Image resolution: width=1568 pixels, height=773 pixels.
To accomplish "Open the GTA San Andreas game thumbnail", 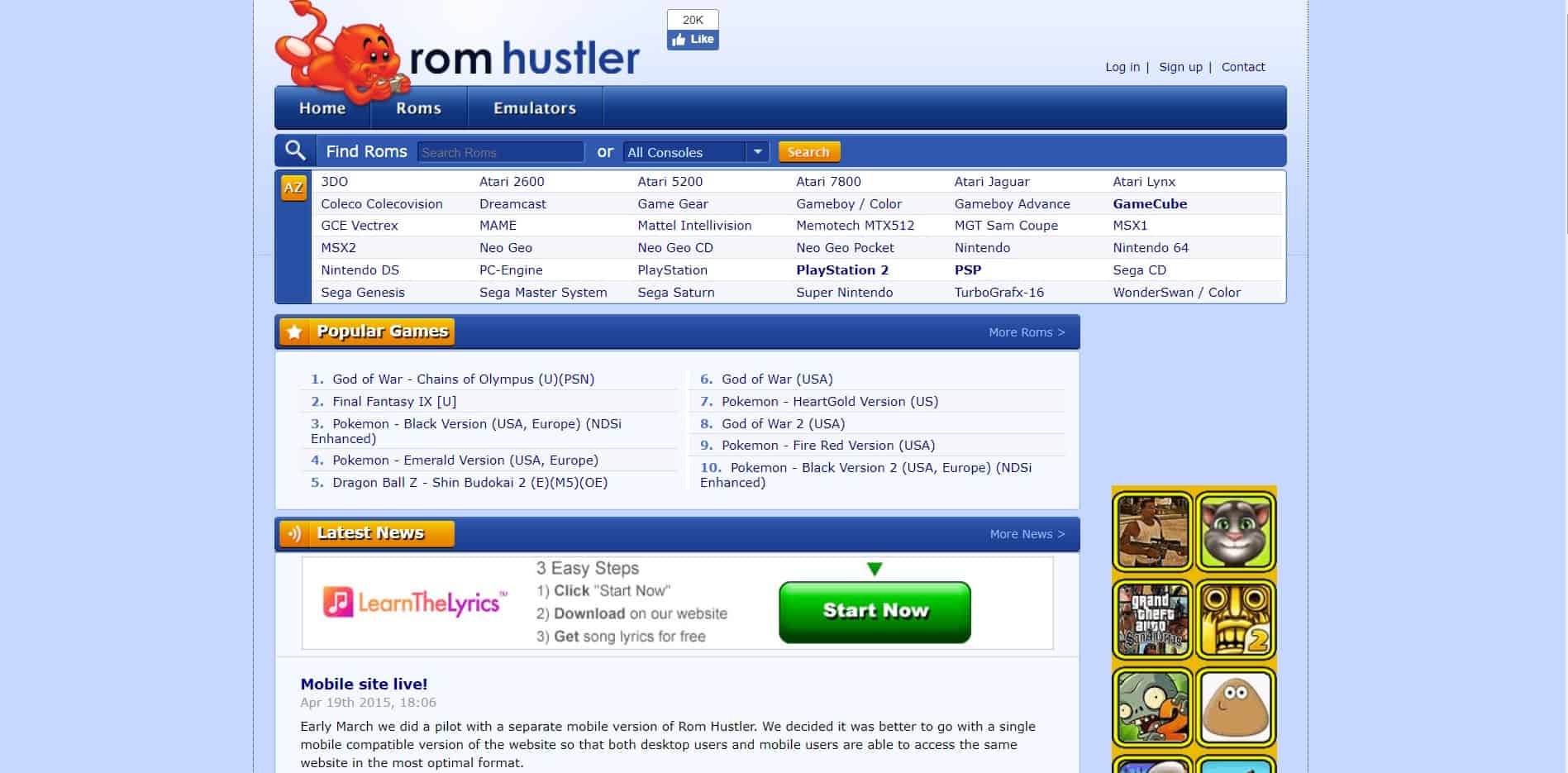I will pyautogui.click(x=1152, y=619).
